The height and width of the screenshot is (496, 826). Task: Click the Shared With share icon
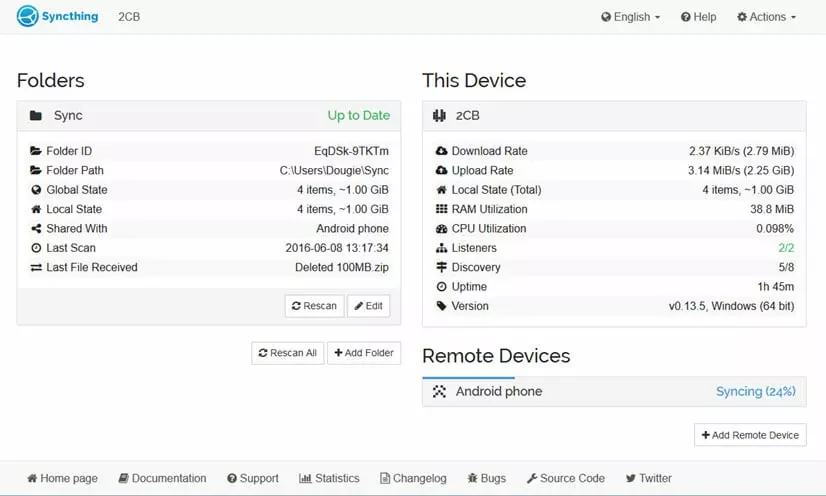coord(36,229)
